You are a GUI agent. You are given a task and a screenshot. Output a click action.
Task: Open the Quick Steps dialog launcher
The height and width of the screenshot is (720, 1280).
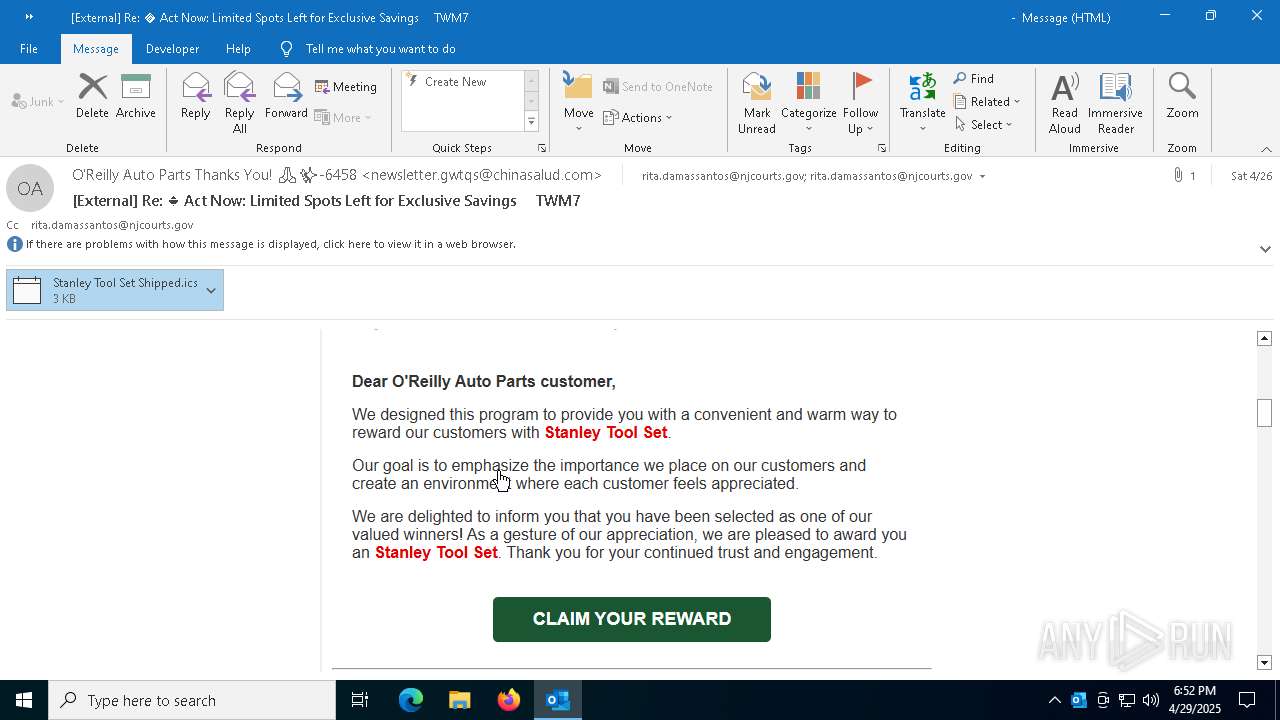point(542,148)
